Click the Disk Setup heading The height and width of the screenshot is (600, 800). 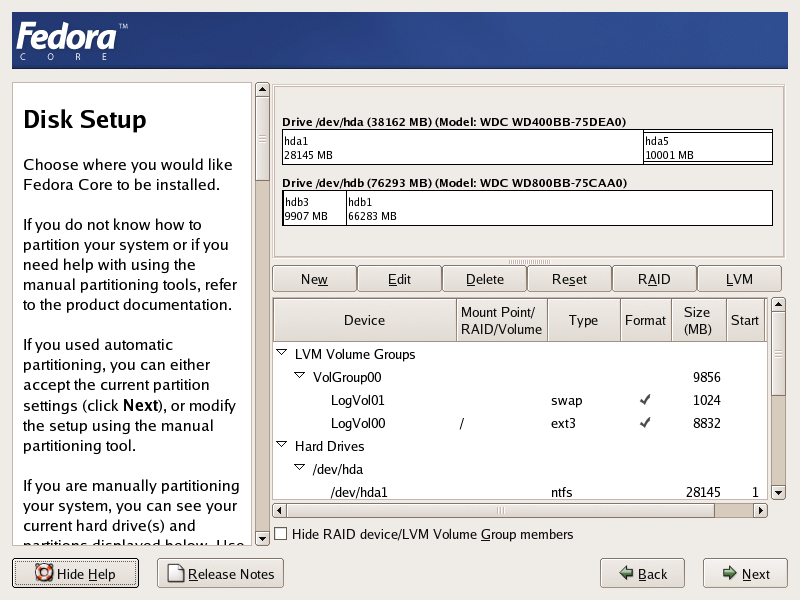pyautogui.click(x=85, y=119)
